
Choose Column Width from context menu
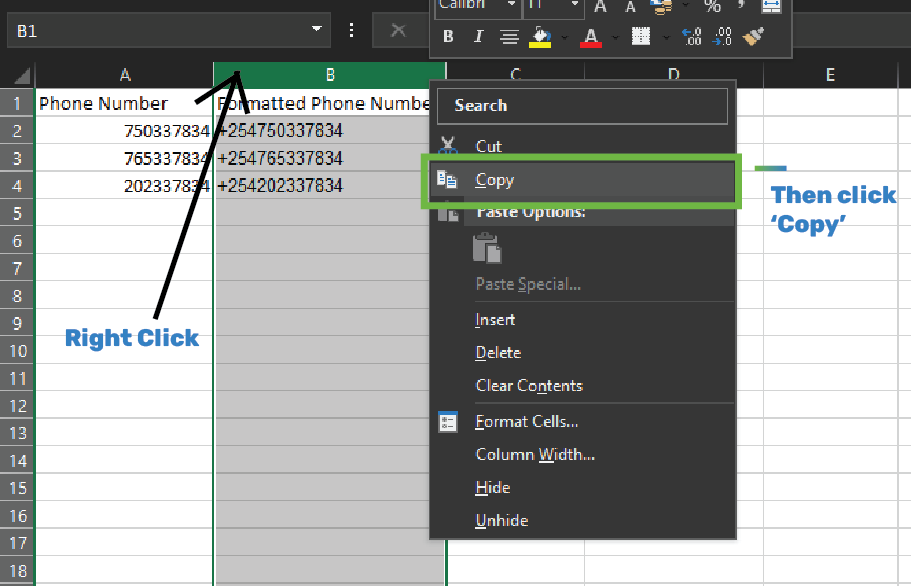point(583,454)
